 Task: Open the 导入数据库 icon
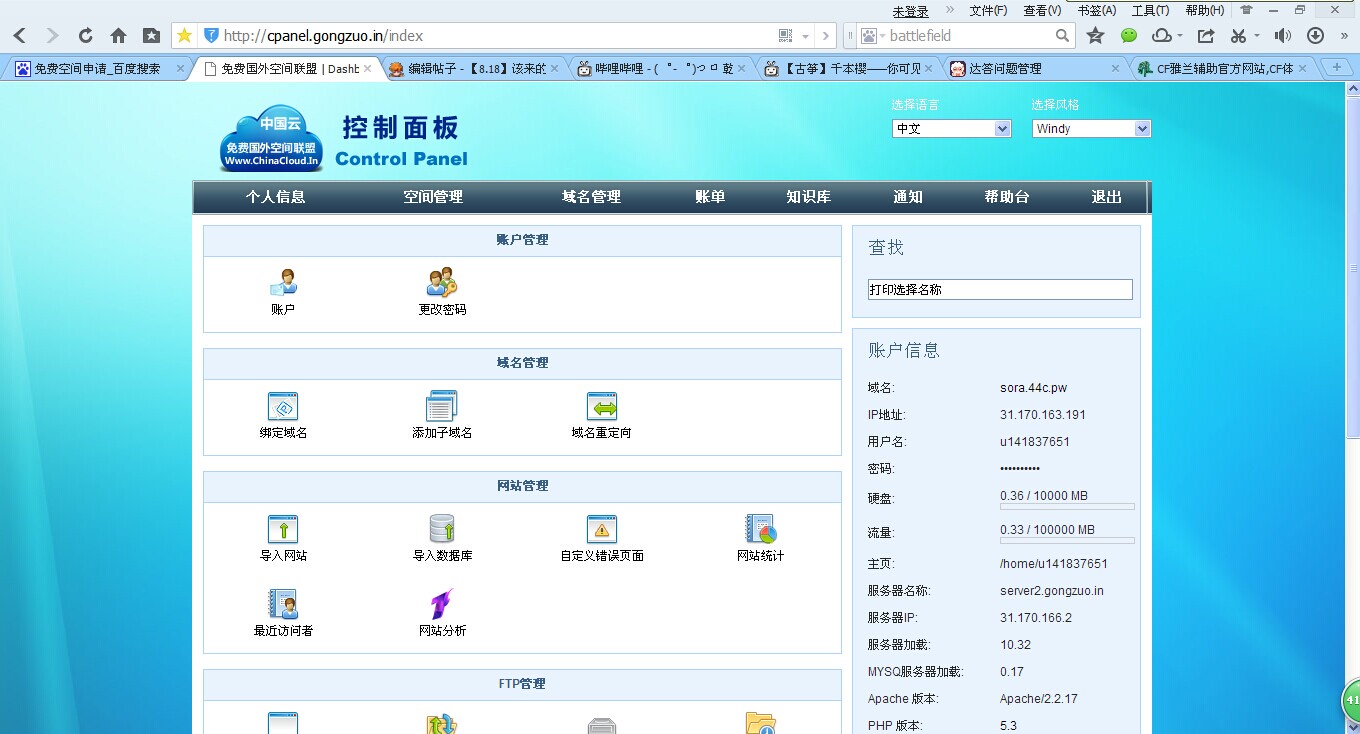point(442,529)
